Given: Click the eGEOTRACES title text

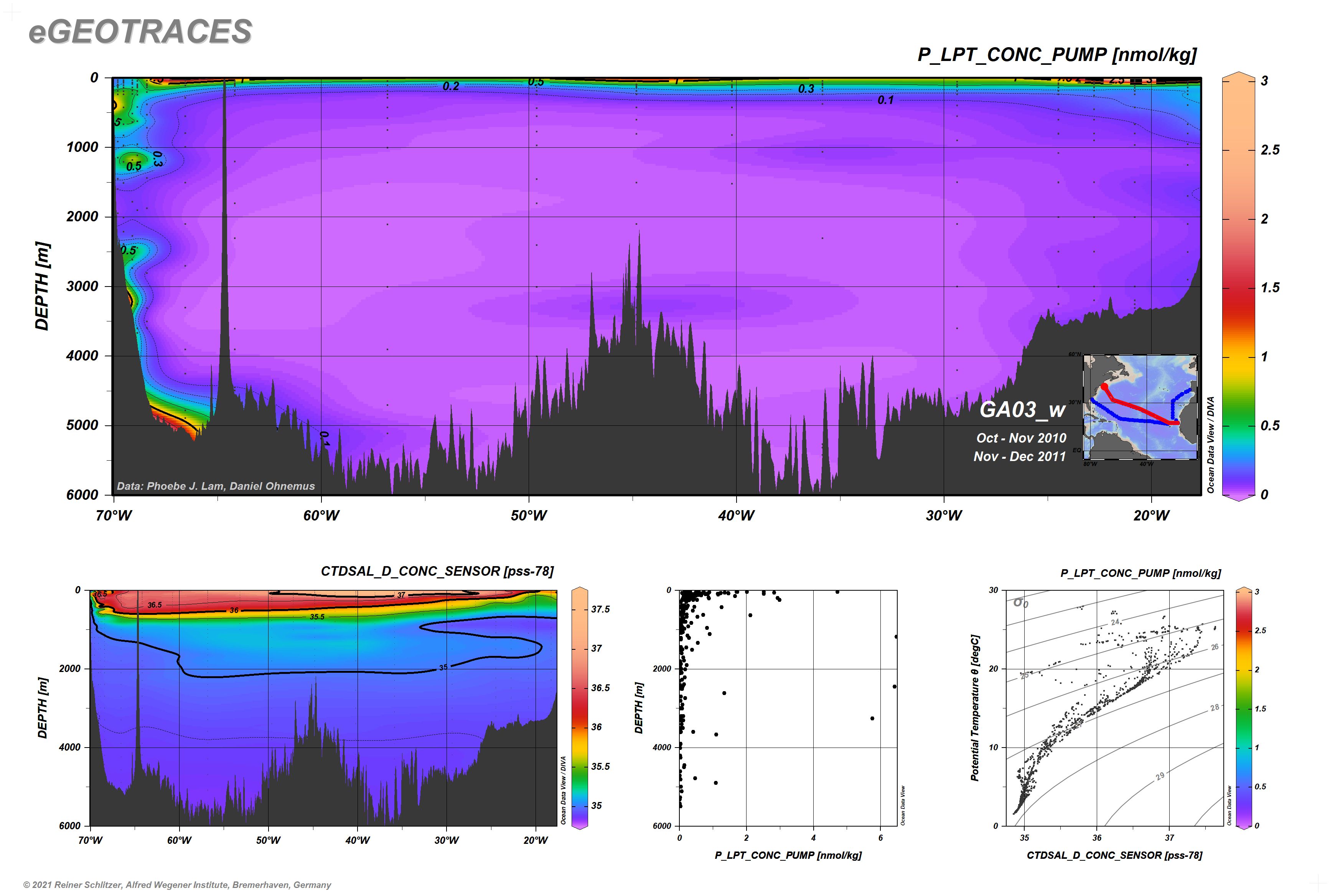Looking at the screenshot, I should [140, 31].
